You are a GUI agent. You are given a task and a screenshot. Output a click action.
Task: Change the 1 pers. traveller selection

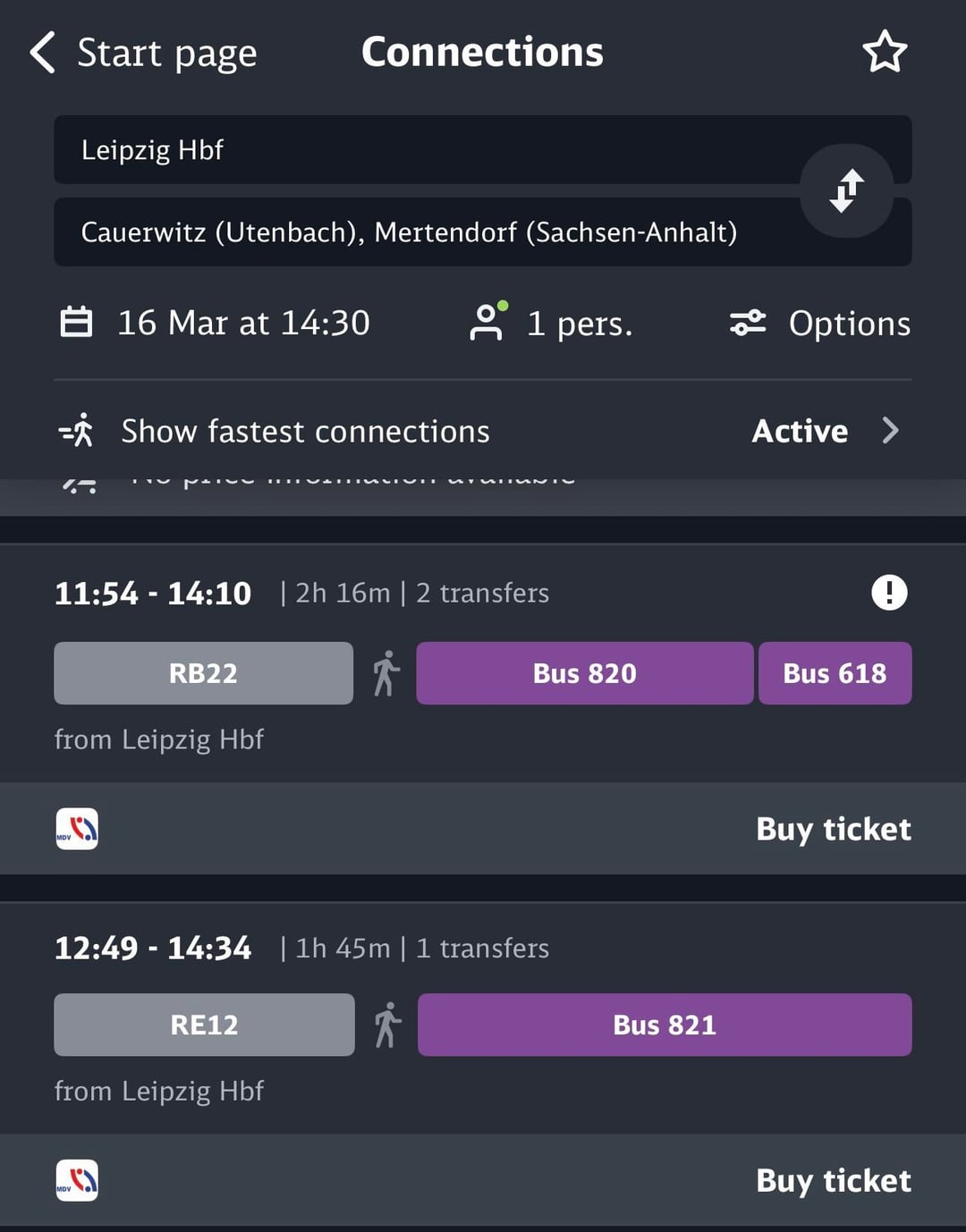[x=580, y=324]
